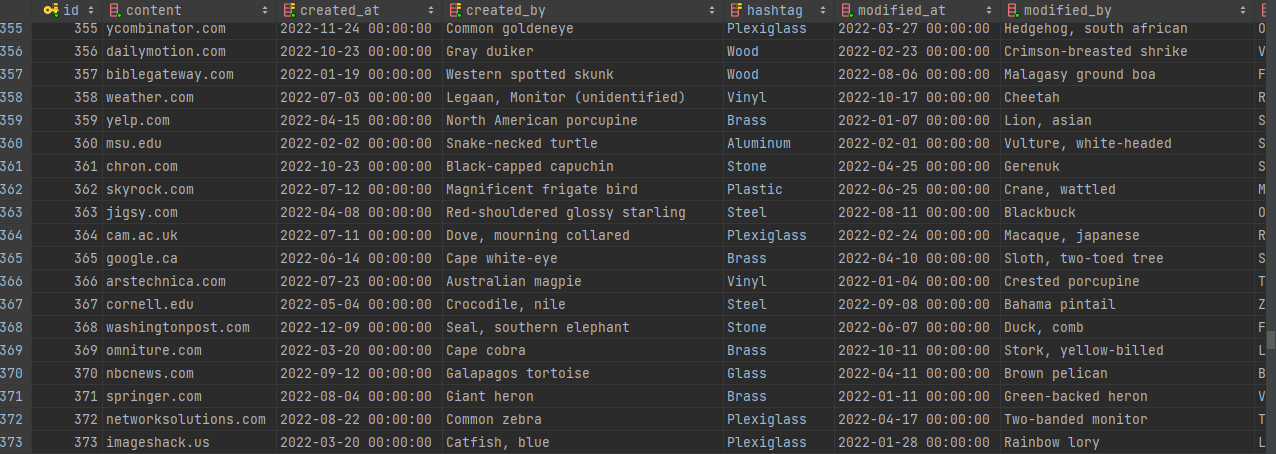Select the cam.ac.uk cell

tap(189, 235)
